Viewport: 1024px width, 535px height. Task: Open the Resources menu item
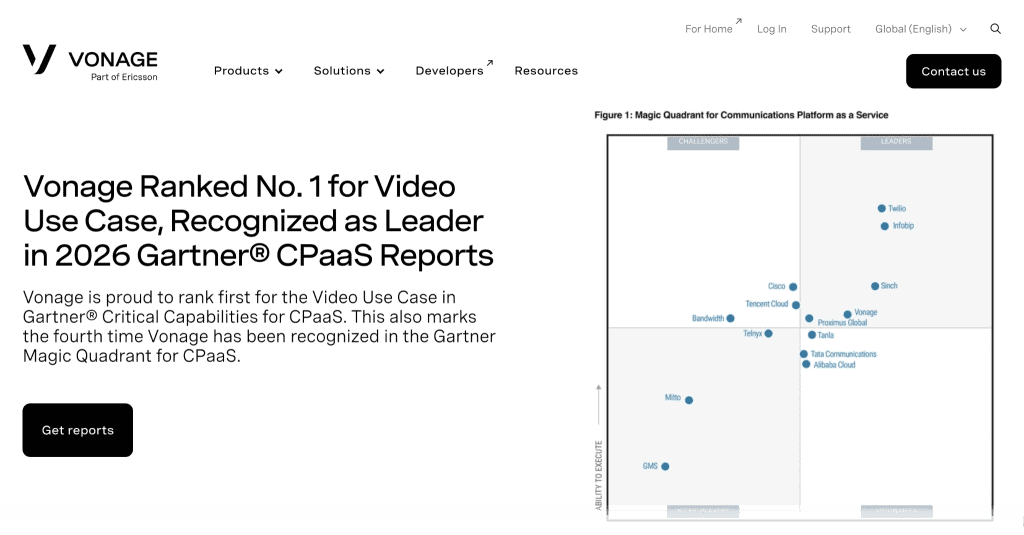(x=546, y=71)
